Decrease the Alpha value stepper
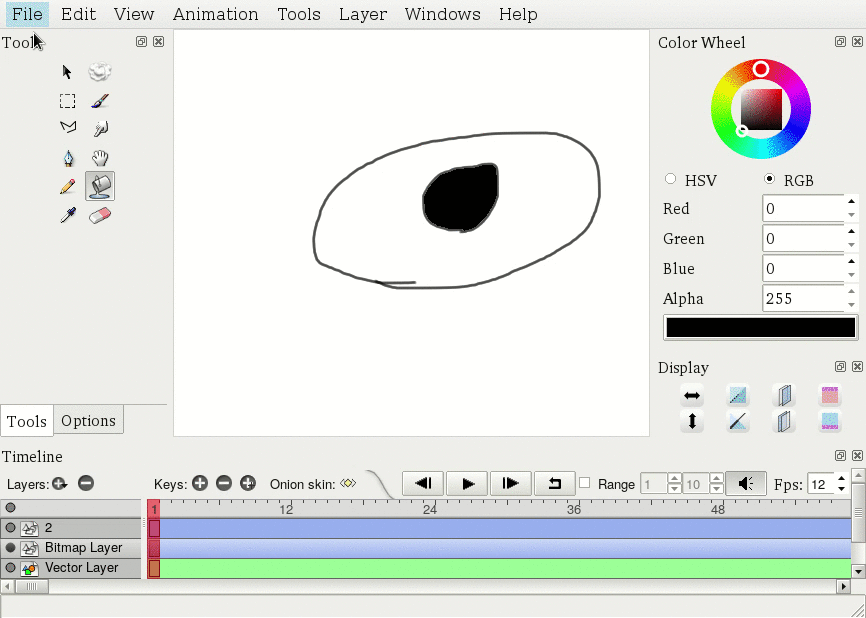The width and height of the screenshot is (866, 618). pyautogui.click(x=851, y=305)
